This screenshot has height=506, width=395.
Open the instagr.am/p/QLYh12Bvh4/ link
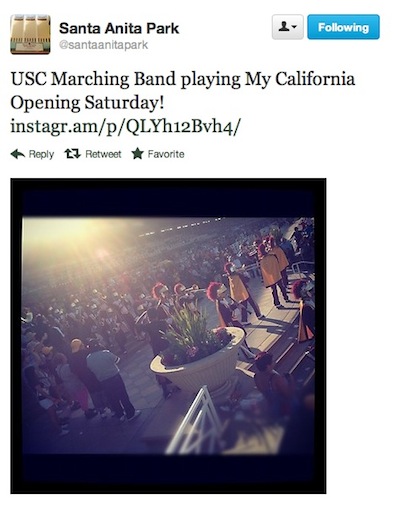point(125,127)
